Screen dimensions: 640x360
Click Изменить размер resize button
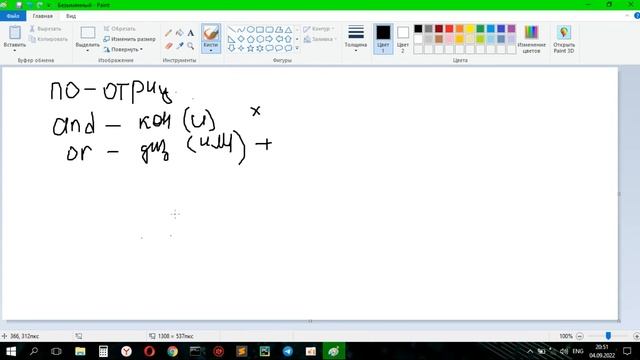129,39
